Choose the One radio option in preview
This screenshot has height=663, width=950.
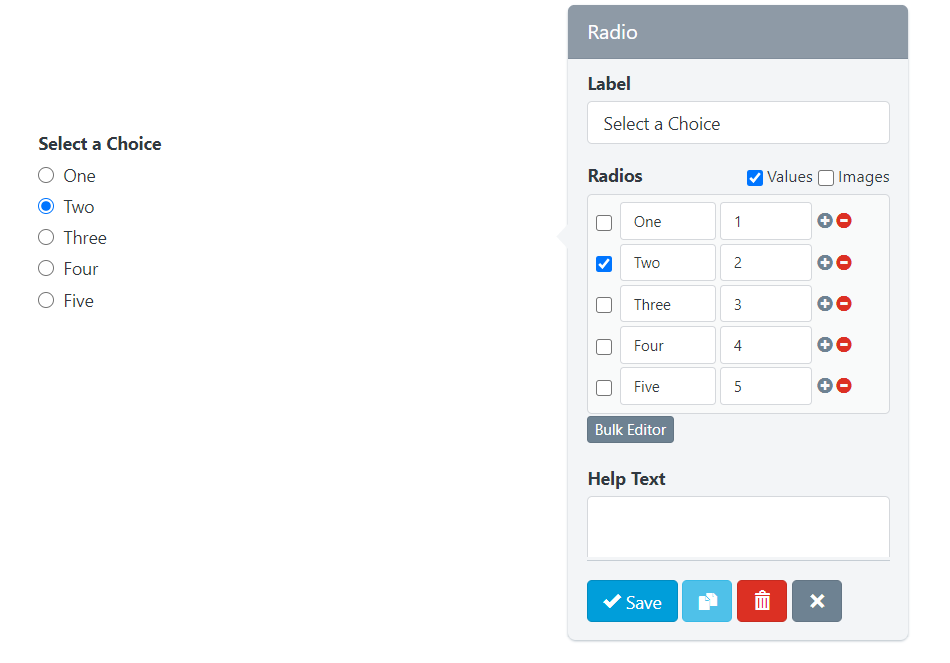pyautogui.click(x=46, y=175)
